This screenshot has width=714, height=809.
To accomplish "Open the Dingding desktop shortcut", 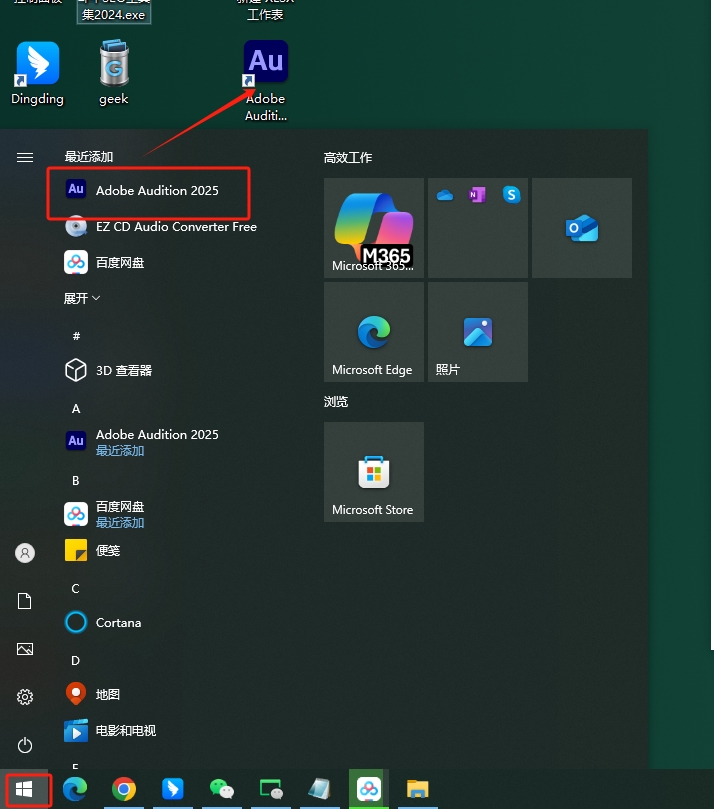I will click(37, 74).
